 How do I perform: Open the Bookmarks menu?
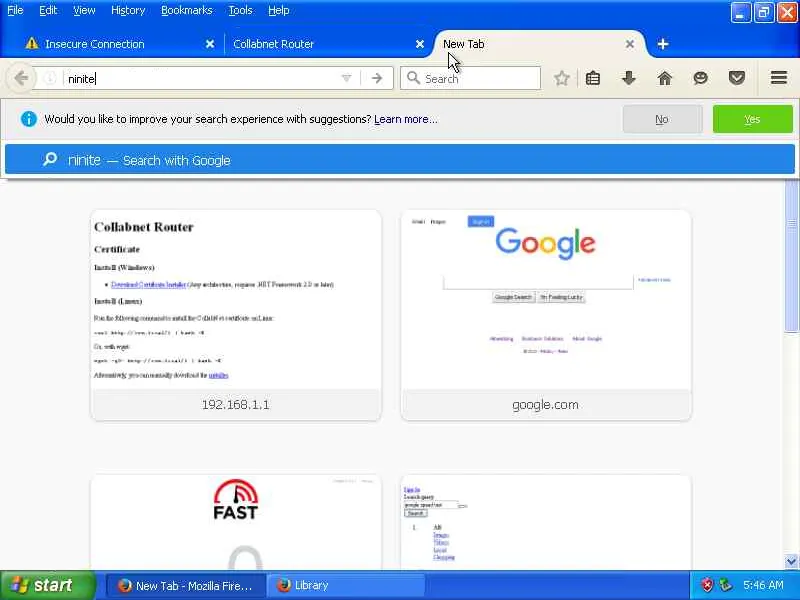186,10
